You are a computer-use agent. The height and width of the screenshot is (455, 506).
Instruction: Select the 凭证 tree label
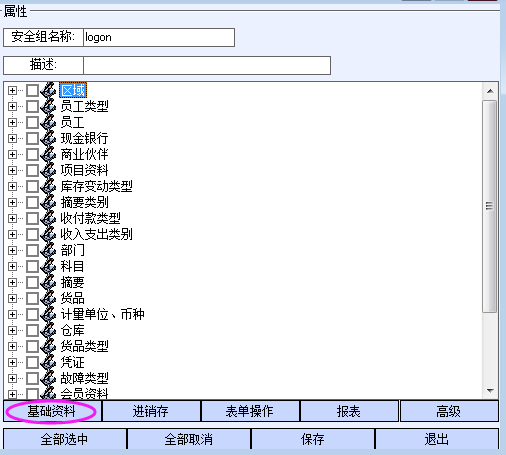pyautogui.click(x=73, y=362)
